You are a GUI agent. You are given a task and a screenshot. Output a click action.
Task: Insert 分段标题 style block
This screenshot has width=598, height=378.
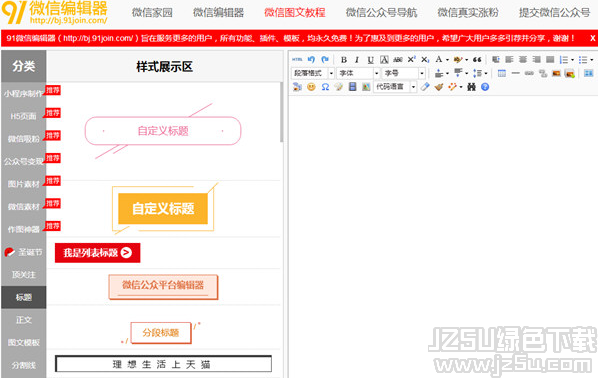[x=161, y=333]
